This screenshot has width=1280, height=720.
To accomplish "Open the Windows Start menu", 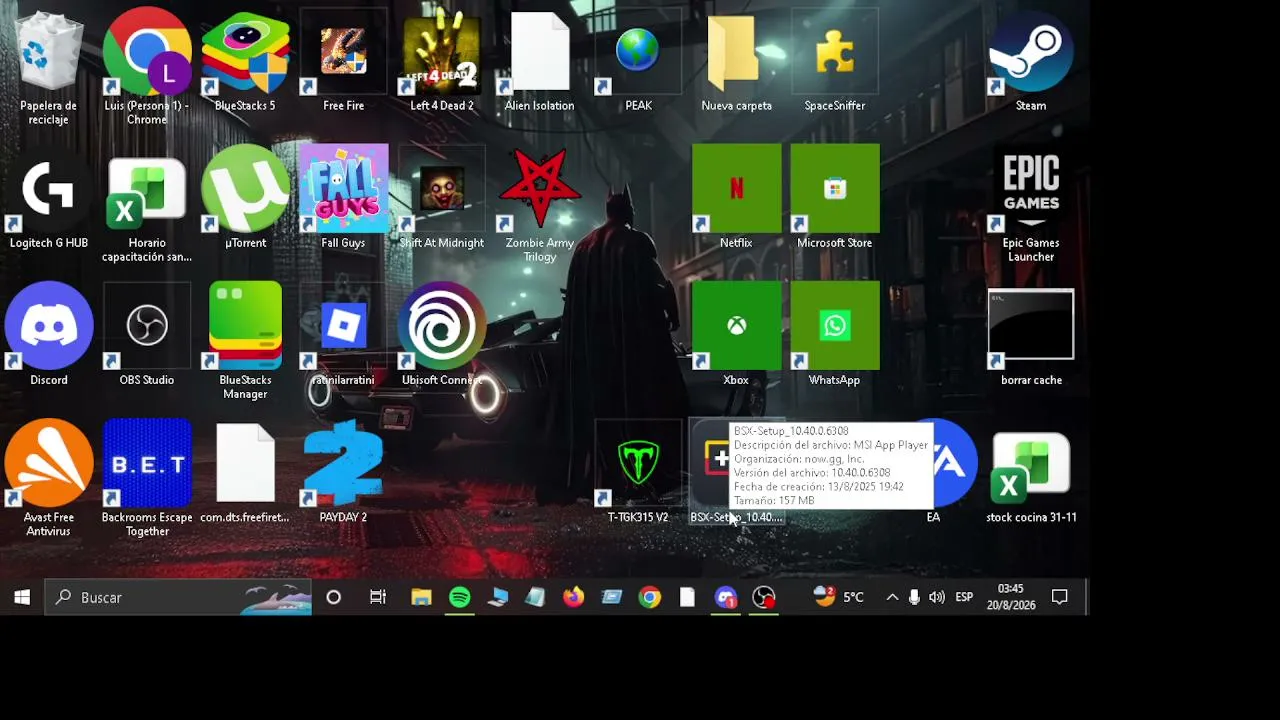I will (x=22, y=597).
